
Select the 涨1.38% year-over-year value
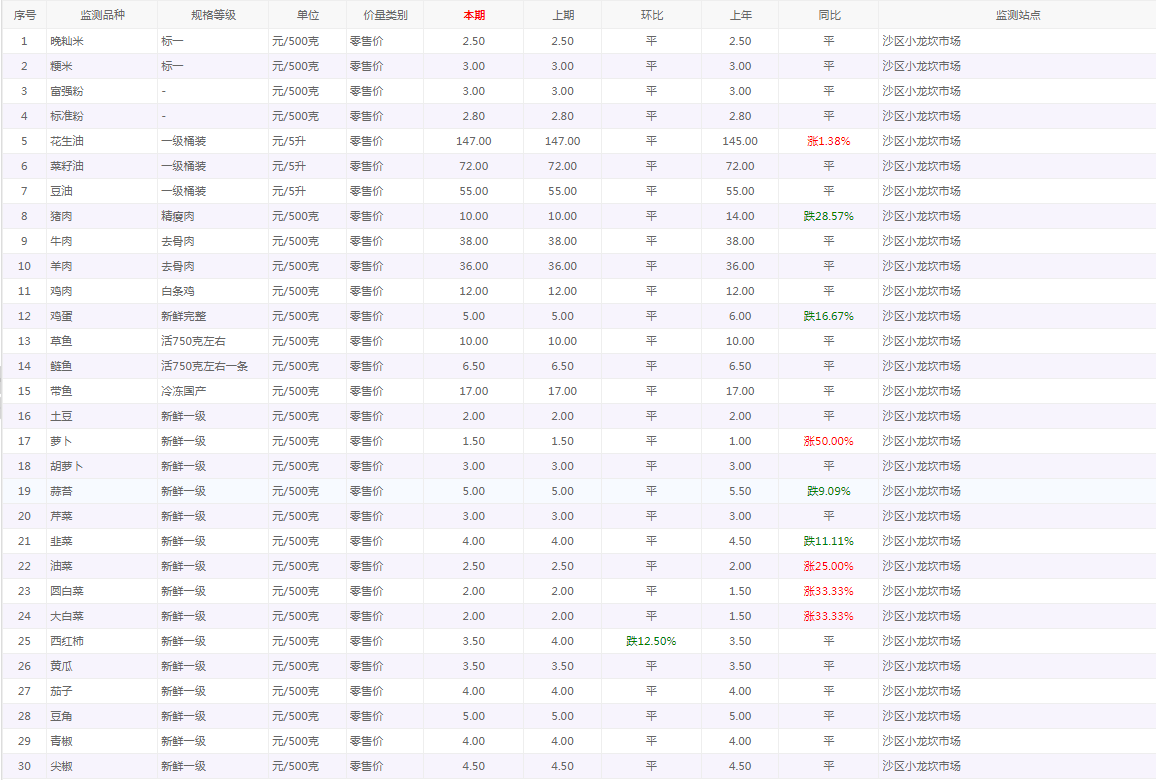[828, 141]
